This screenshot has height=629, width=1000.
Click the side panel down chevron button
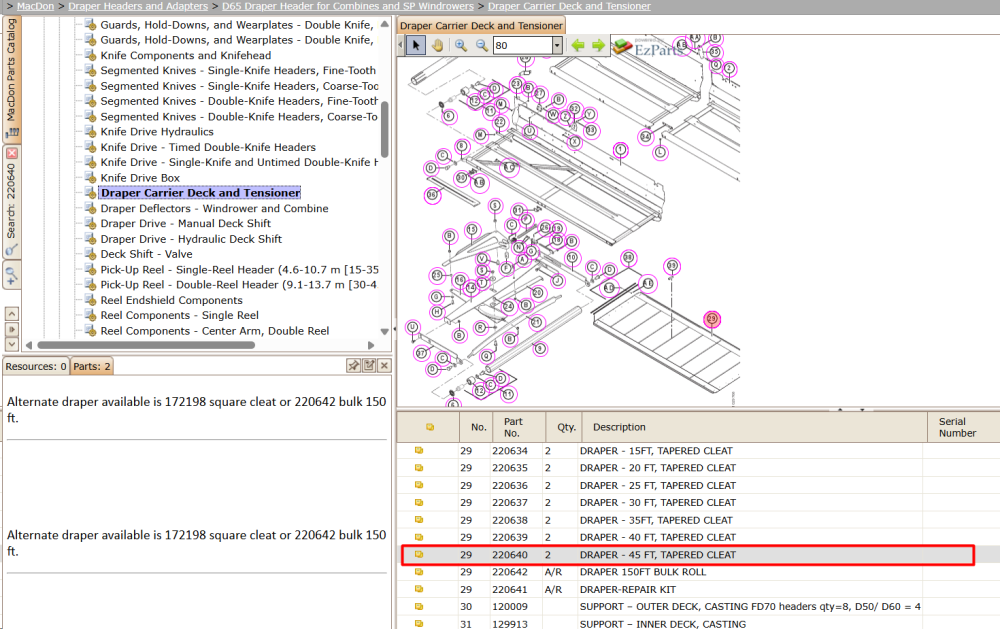(x=11, y=344)
